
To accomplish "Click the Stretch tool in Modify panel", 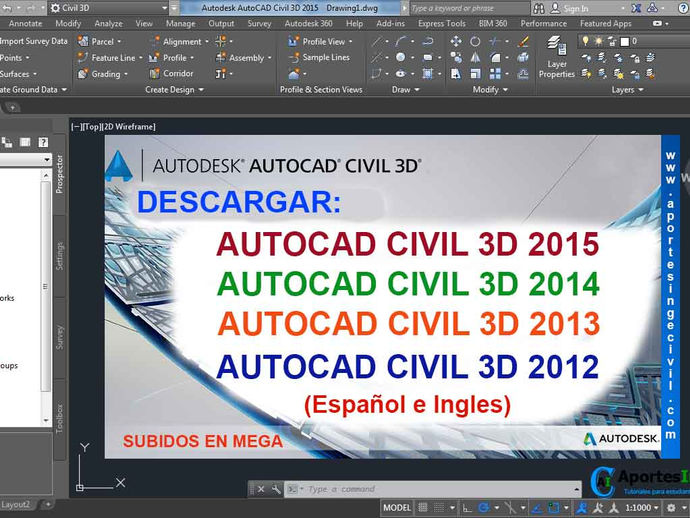I will coord(456,73).
